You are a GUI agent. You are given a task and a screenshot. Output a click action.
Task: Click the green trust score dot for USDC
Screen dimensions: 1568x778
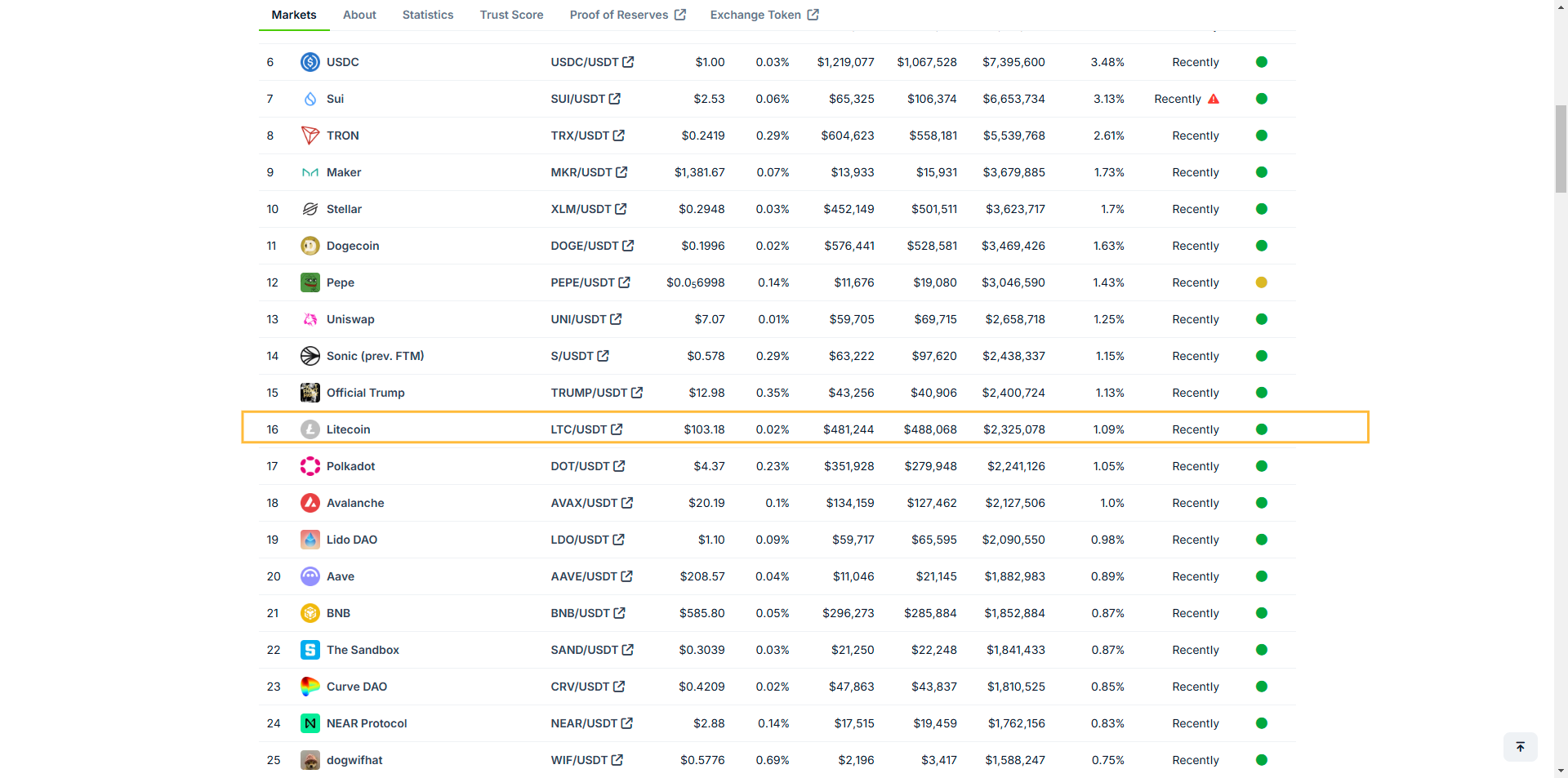[1262, 62]
